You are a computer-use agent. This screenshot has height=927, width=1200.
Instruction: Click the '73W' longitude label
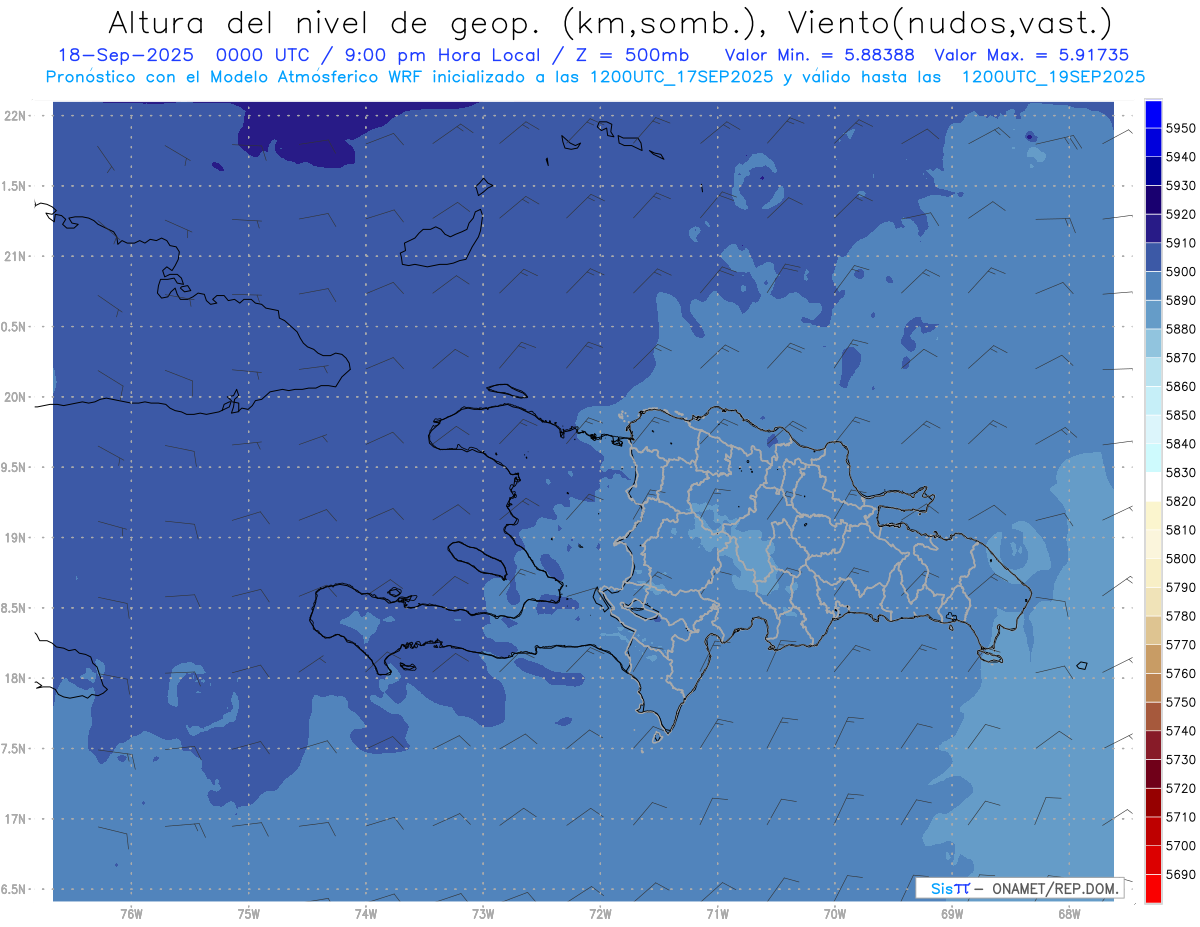(x=483, y=914)
